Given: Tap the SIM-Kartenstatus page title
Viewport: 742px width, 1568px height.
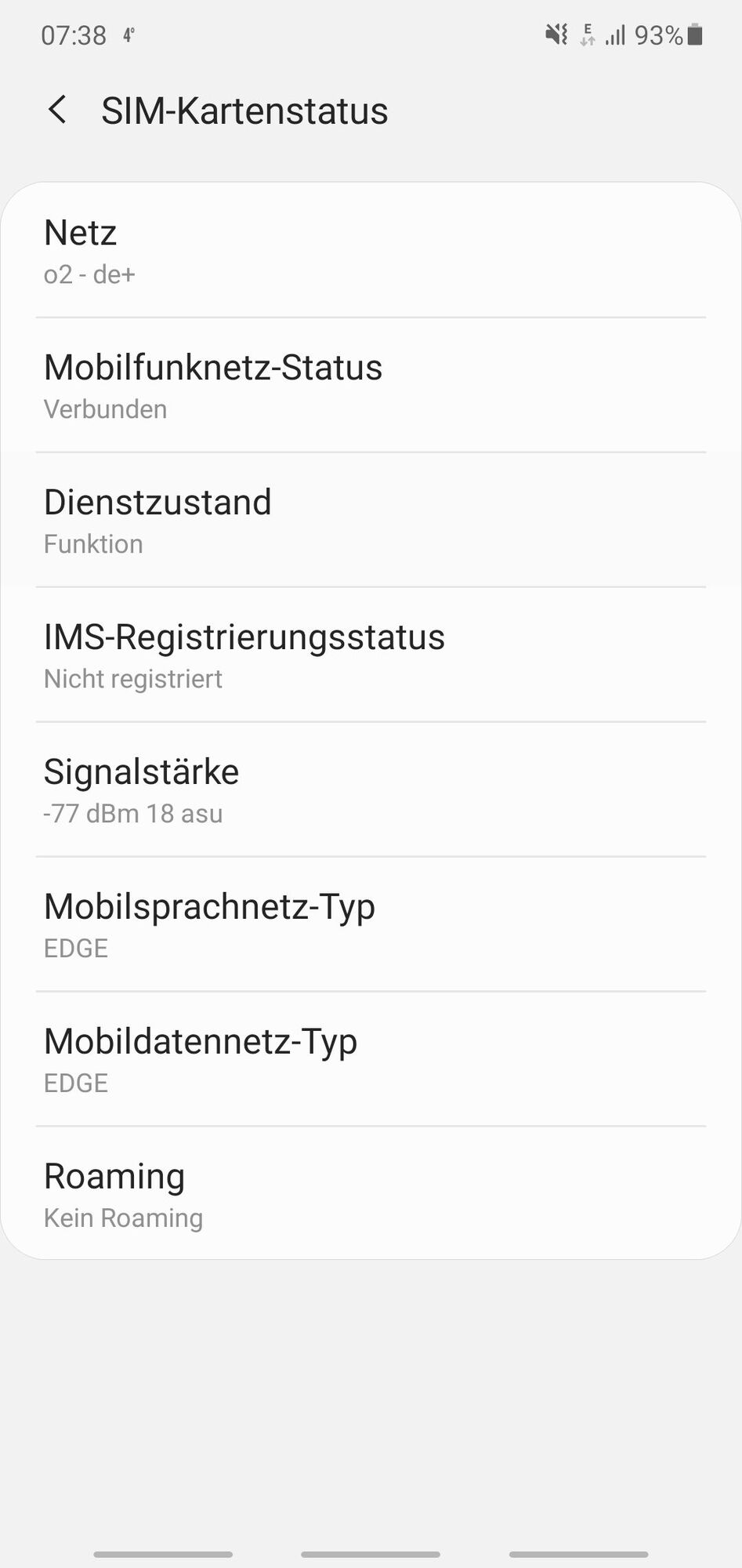Looking at the screenshot, I should point(244,111).
